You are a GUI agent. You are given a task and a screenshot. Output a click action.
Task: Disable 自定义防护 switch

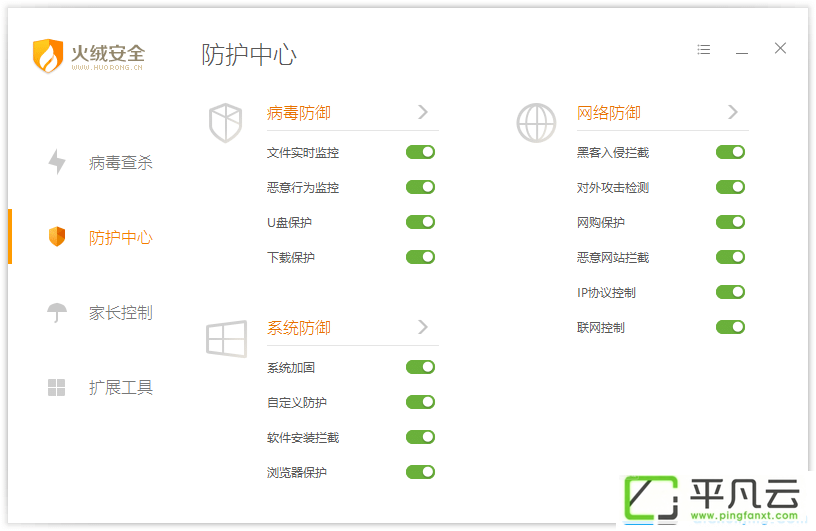click(x=420, y=402)
